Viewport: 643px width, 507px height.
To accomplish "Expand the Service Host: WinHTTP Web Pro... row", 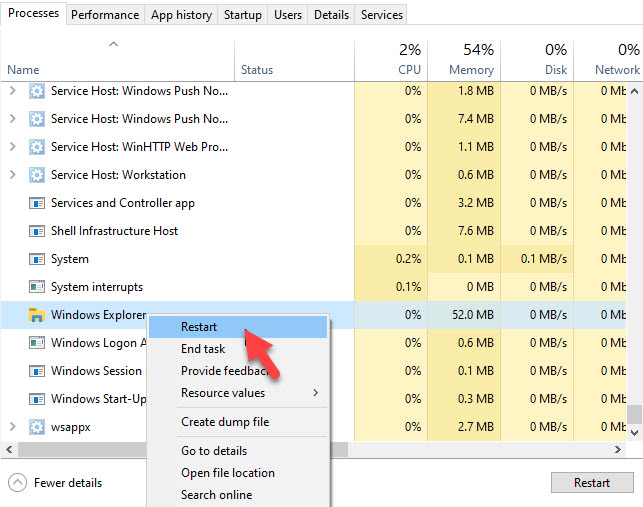I will [13, 147].
